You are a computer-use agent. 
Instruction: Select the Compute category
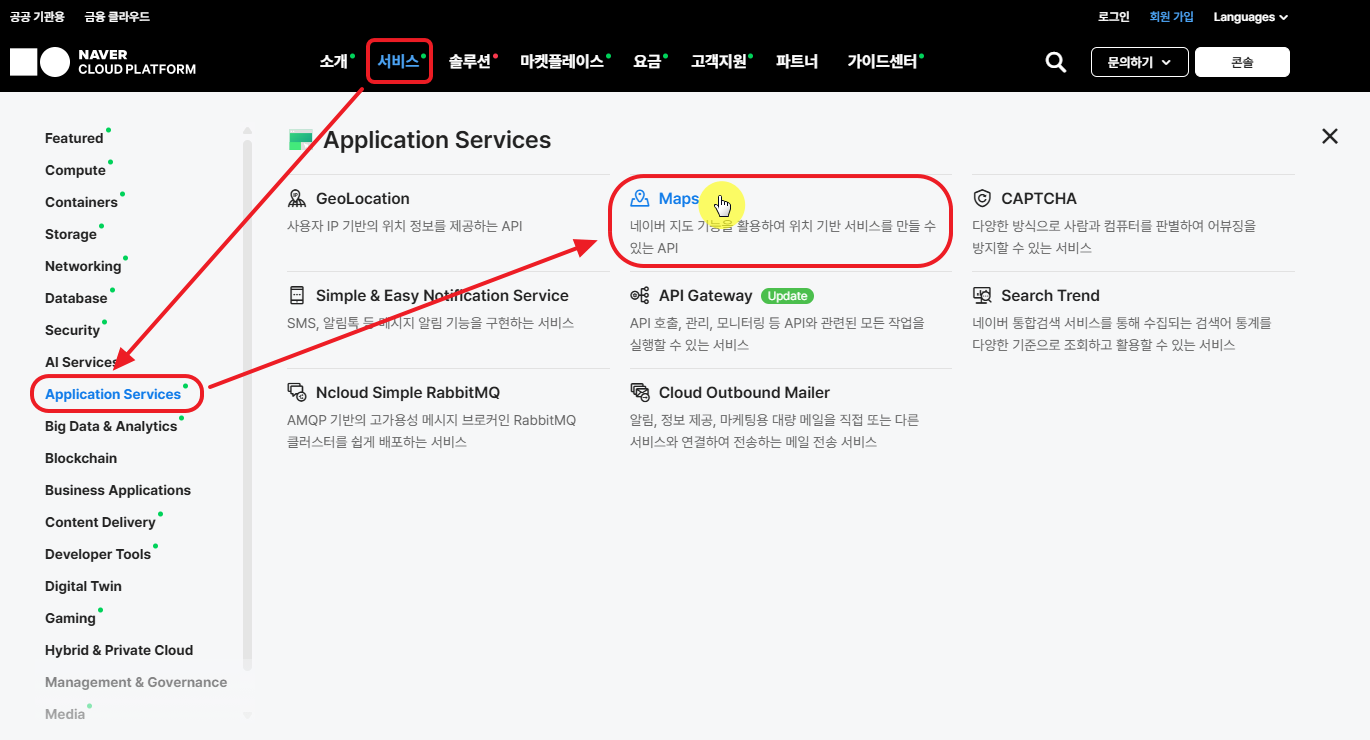[x=75, y=170]
